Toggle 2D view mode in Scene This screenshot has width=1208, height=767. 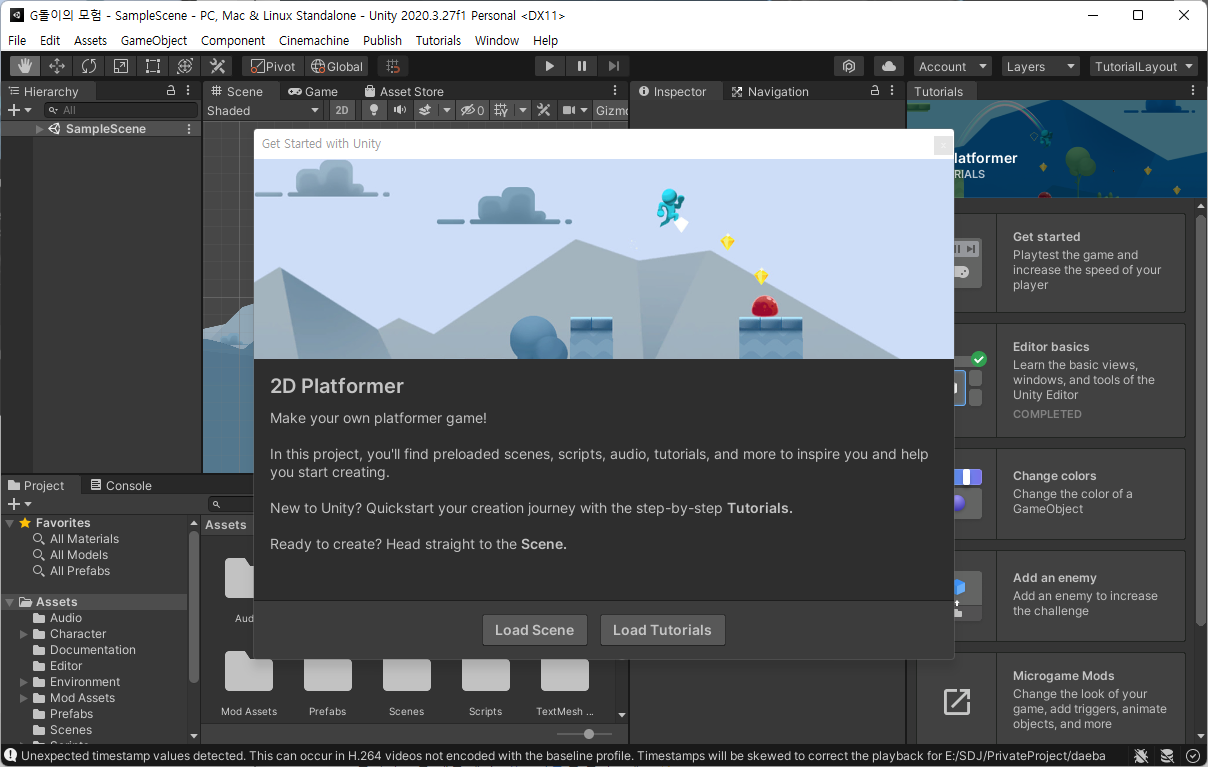342,110
